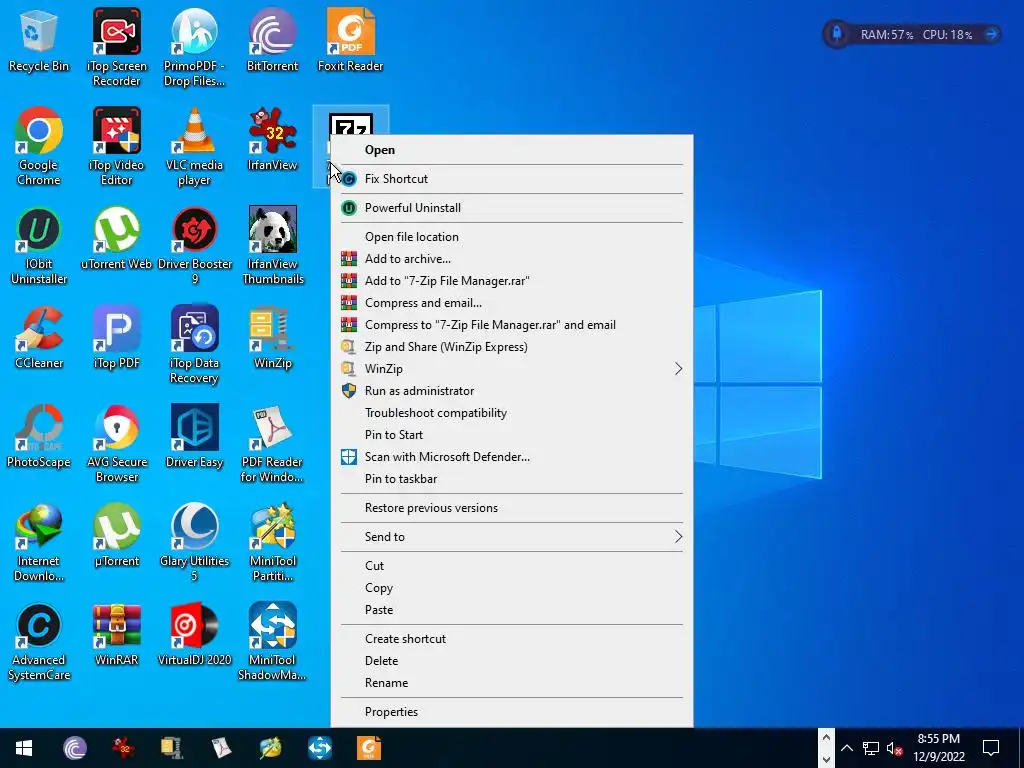This screenshot has width=1024, height=768.
Task: Select the Driver Booster 9 desktop icon
Action: pos(194,246)
